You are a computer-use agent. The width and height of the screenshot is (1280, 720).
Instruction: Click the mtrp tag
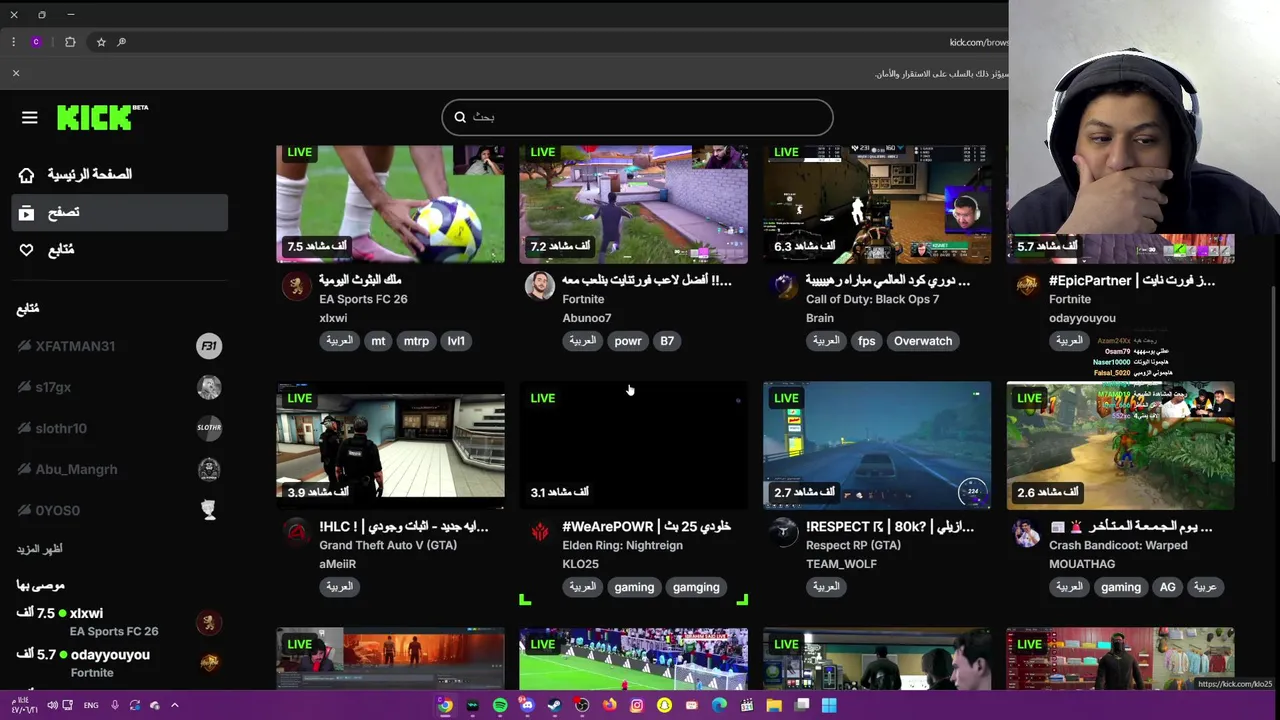click(x=416, y=341)
